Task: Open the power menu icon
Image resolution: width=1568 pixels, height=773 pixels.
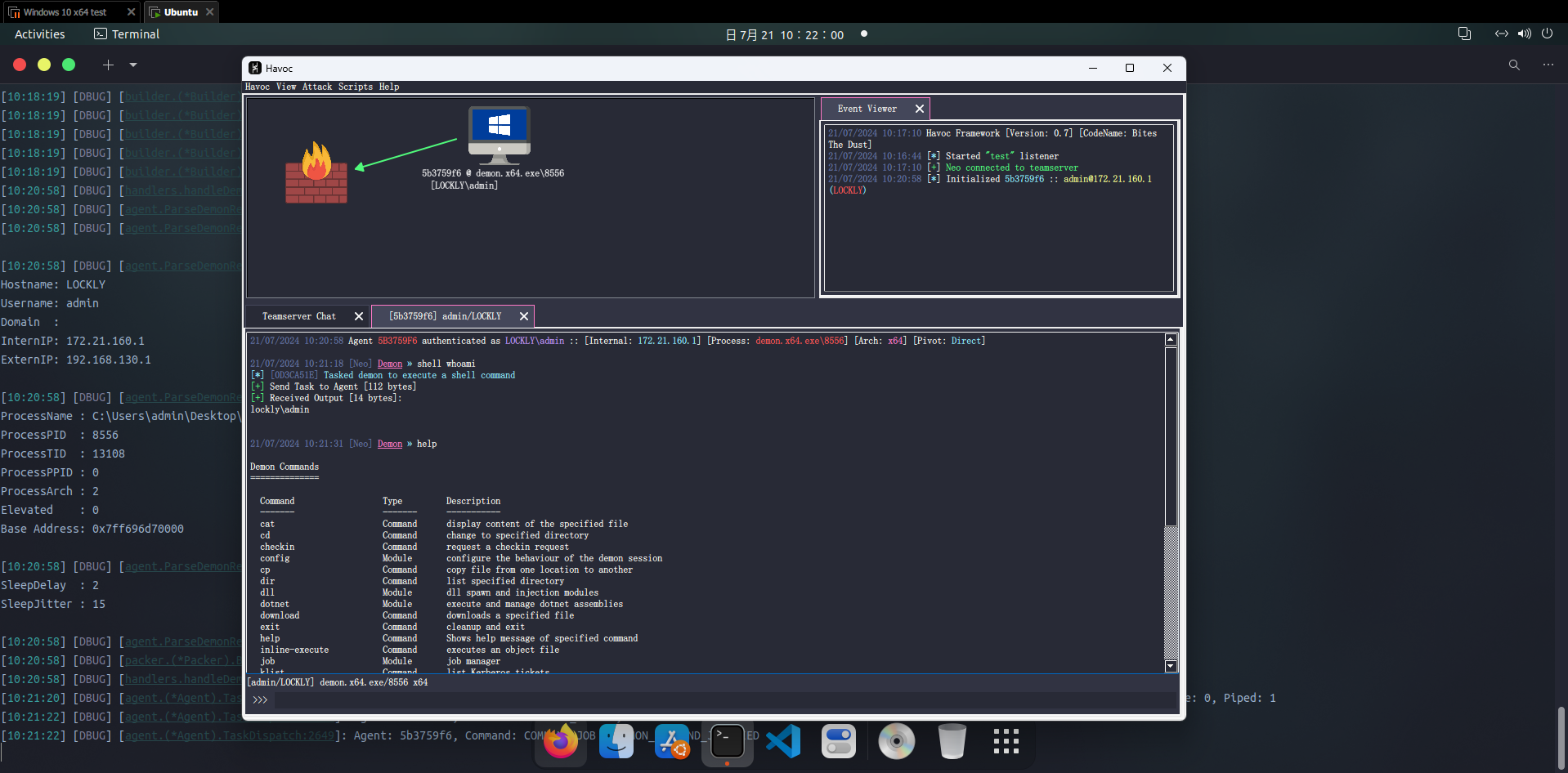Action: (x=1547, y=34)
